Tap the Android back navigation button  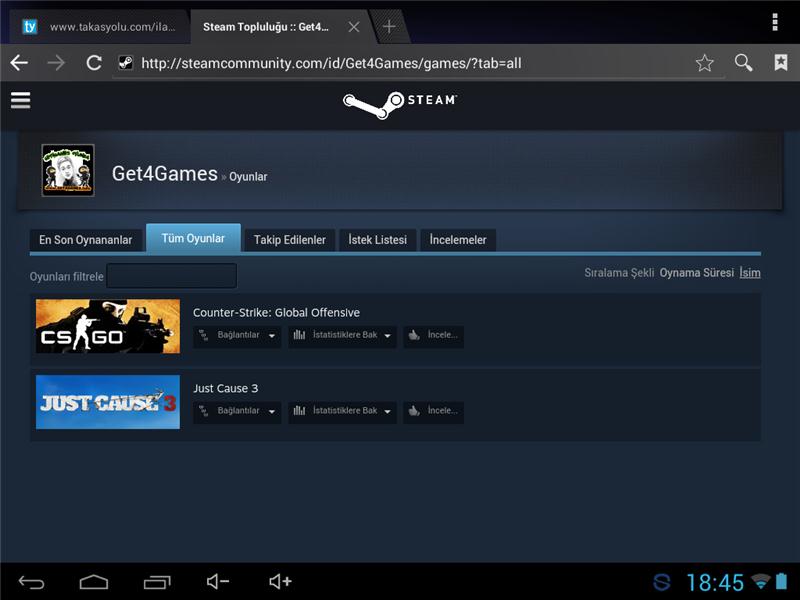click(31, 582)
